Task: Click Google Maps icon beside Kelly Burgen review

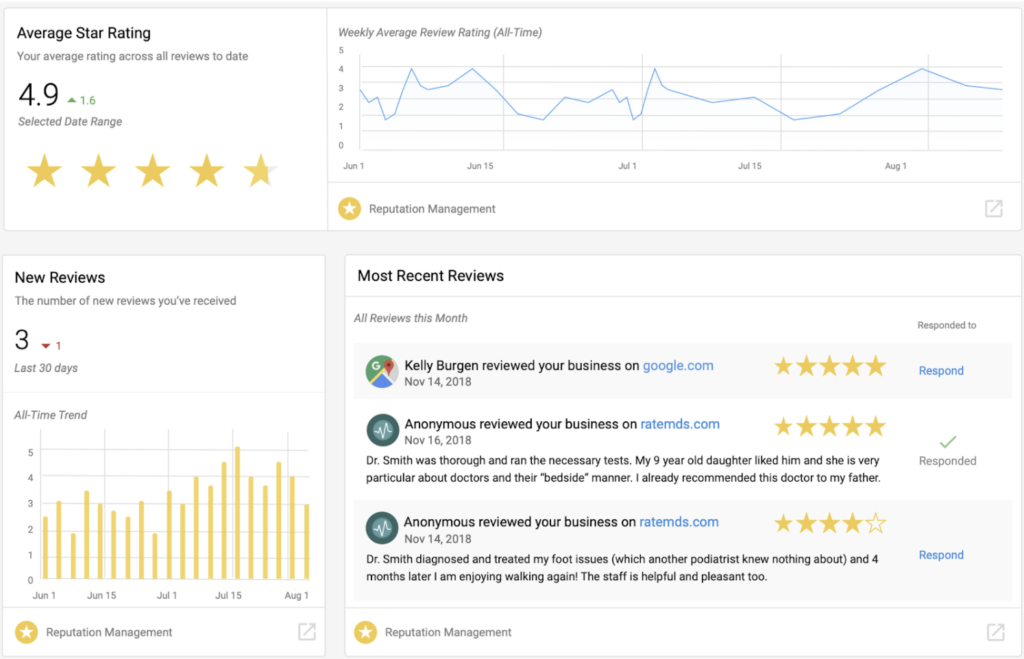Action: point(382,371)
